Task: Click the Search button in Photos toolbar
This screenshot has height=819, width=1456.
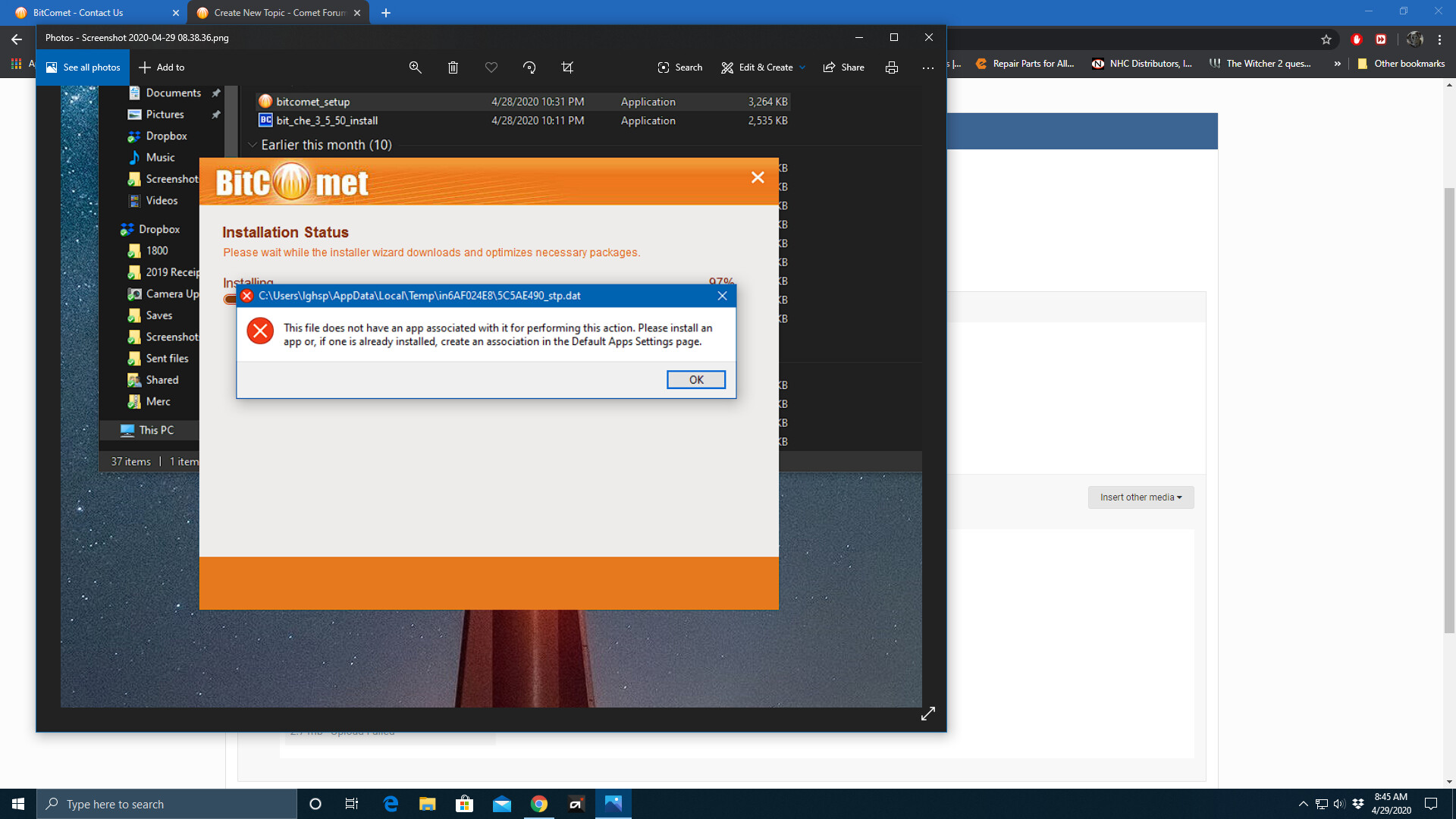Action: (679, 67)
